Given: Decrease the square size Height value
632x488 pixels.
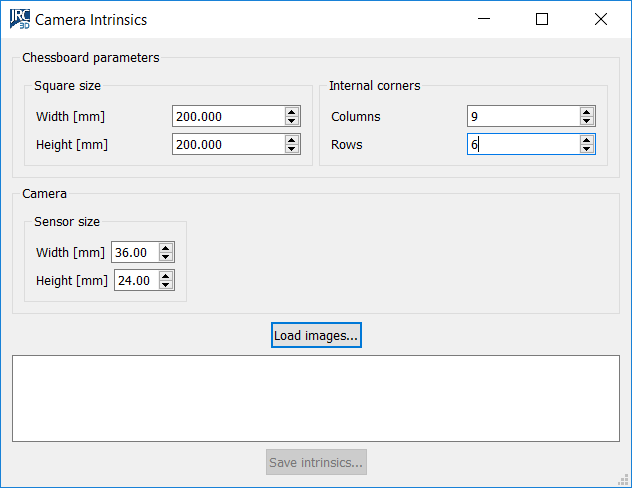Looking at the screenshot, I should click(x=292, y=149).
